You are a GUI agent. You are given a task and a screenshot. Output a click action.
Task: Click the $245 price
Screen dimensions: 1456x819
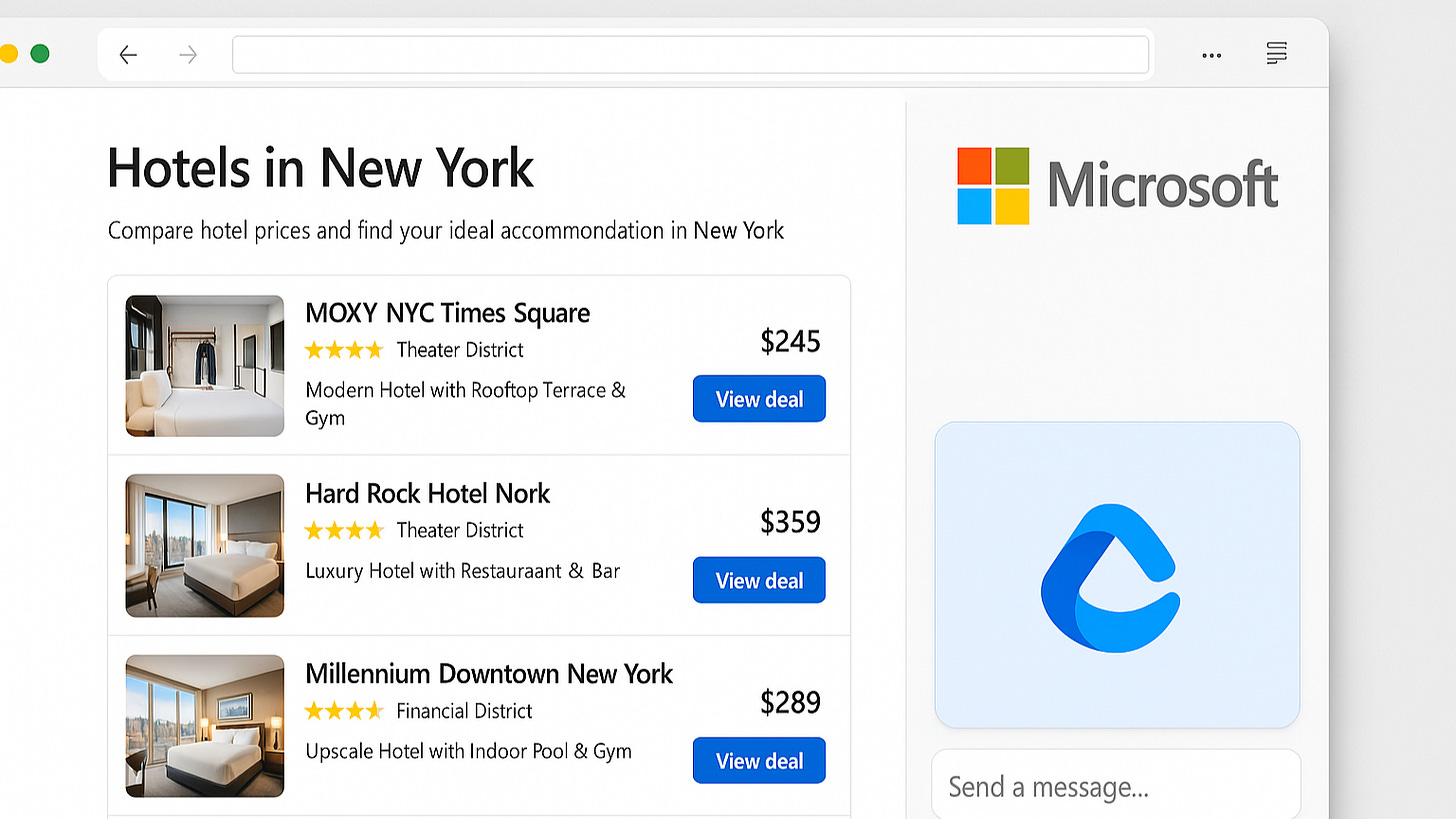click(790, 342)
